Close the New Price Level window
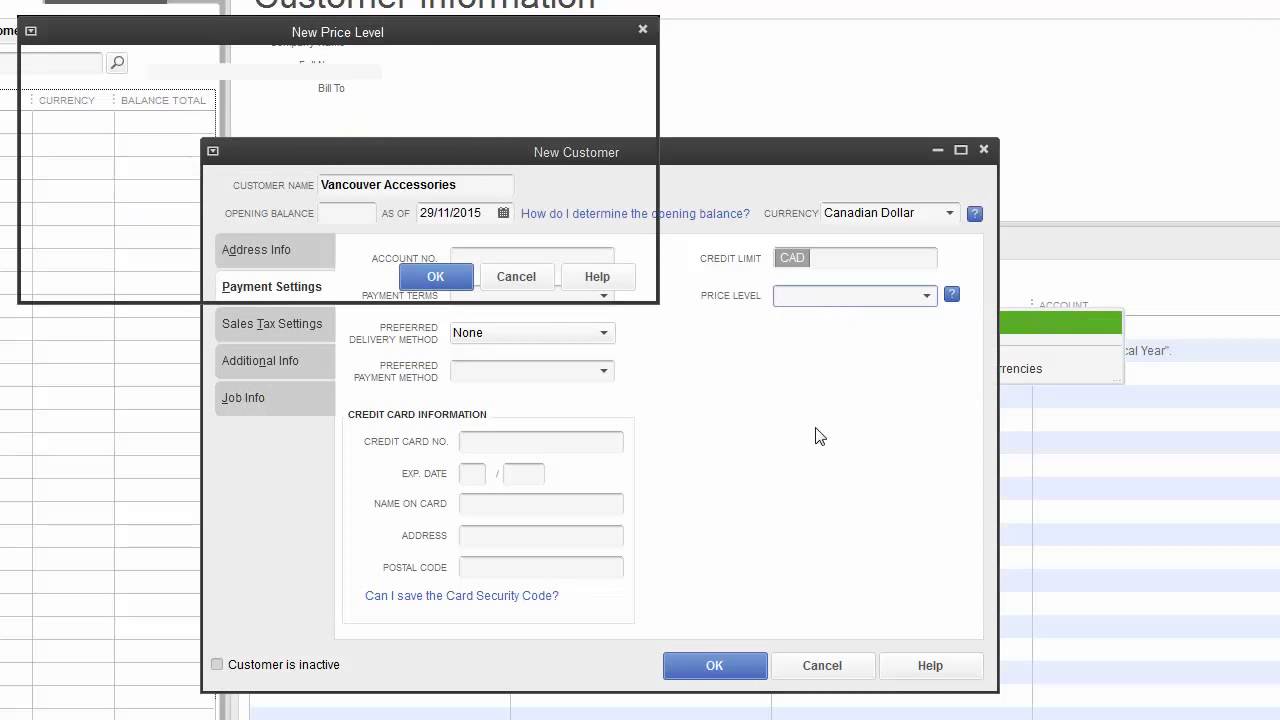Viewport: 1280px width, 720px height. [643, 29]
